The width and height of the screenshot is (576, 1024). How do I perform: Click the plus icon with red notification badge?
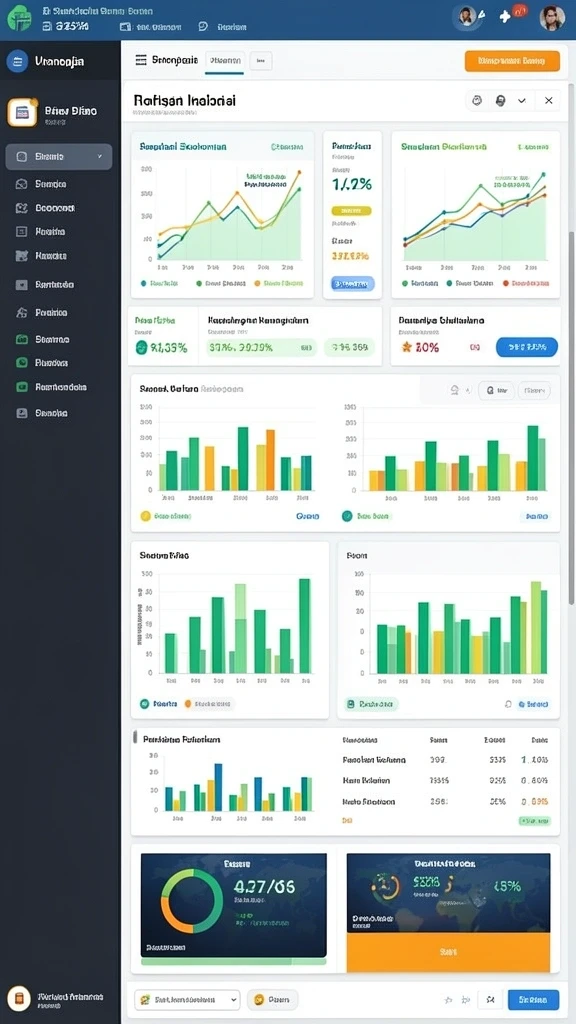(505, 16)
